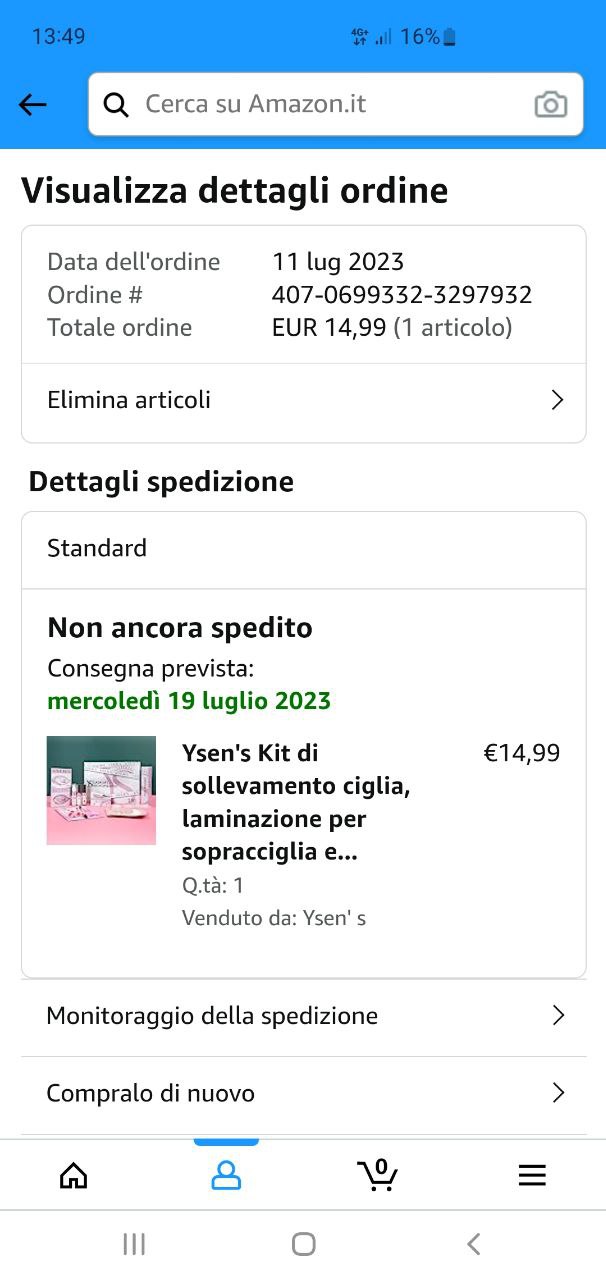Tap the battery status indicator

(449, 37)
